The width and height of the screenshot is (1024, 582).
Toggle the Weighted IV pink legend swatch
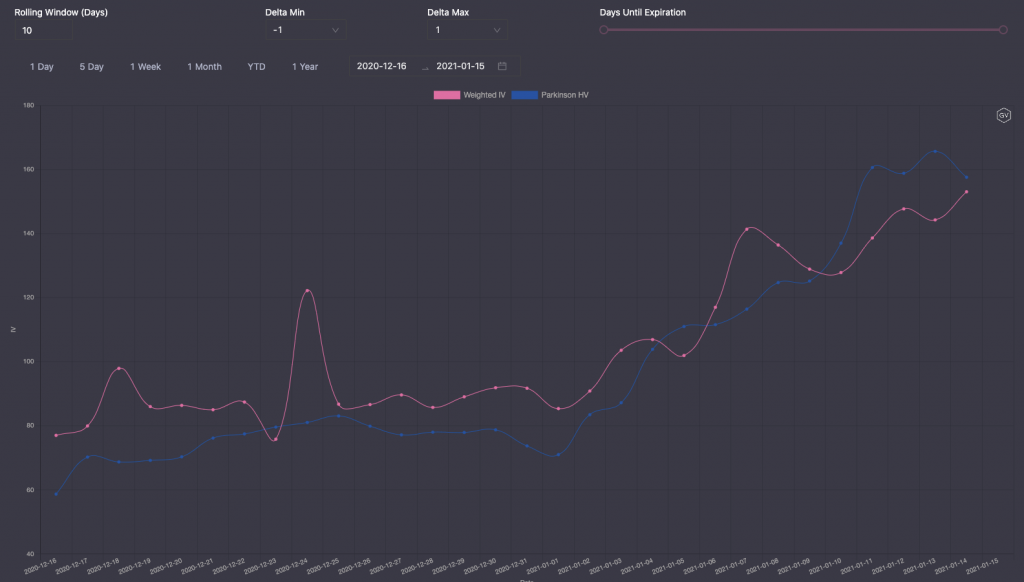[x=447, y=95]
